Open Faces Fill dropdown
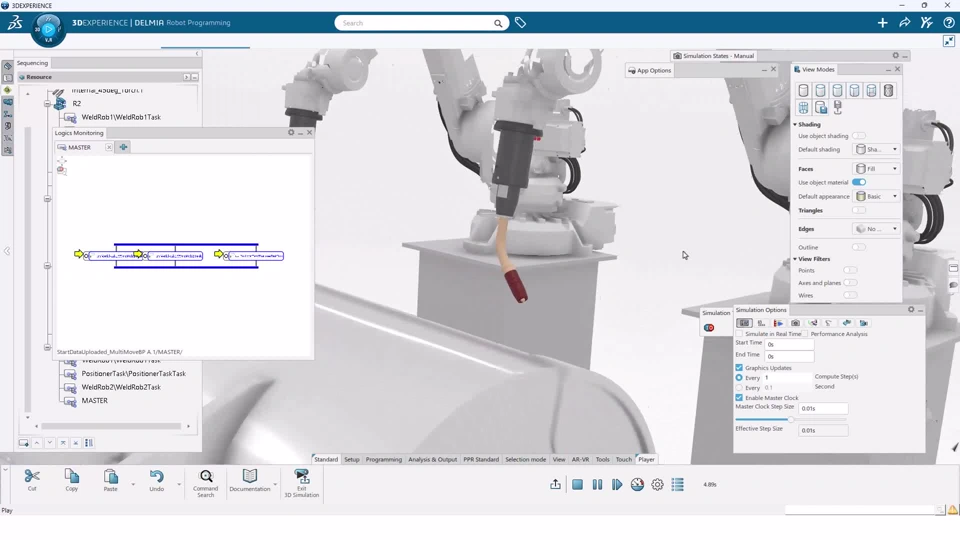The height and width of the screenshot is (540, 960). [876, 168]
